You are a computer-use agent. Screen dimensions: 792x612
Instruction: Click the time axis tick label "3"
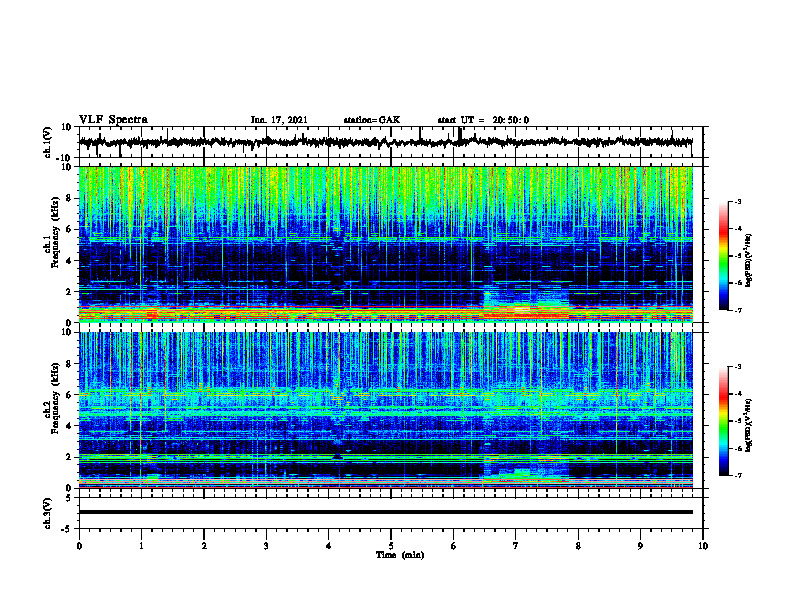[266, 546]
